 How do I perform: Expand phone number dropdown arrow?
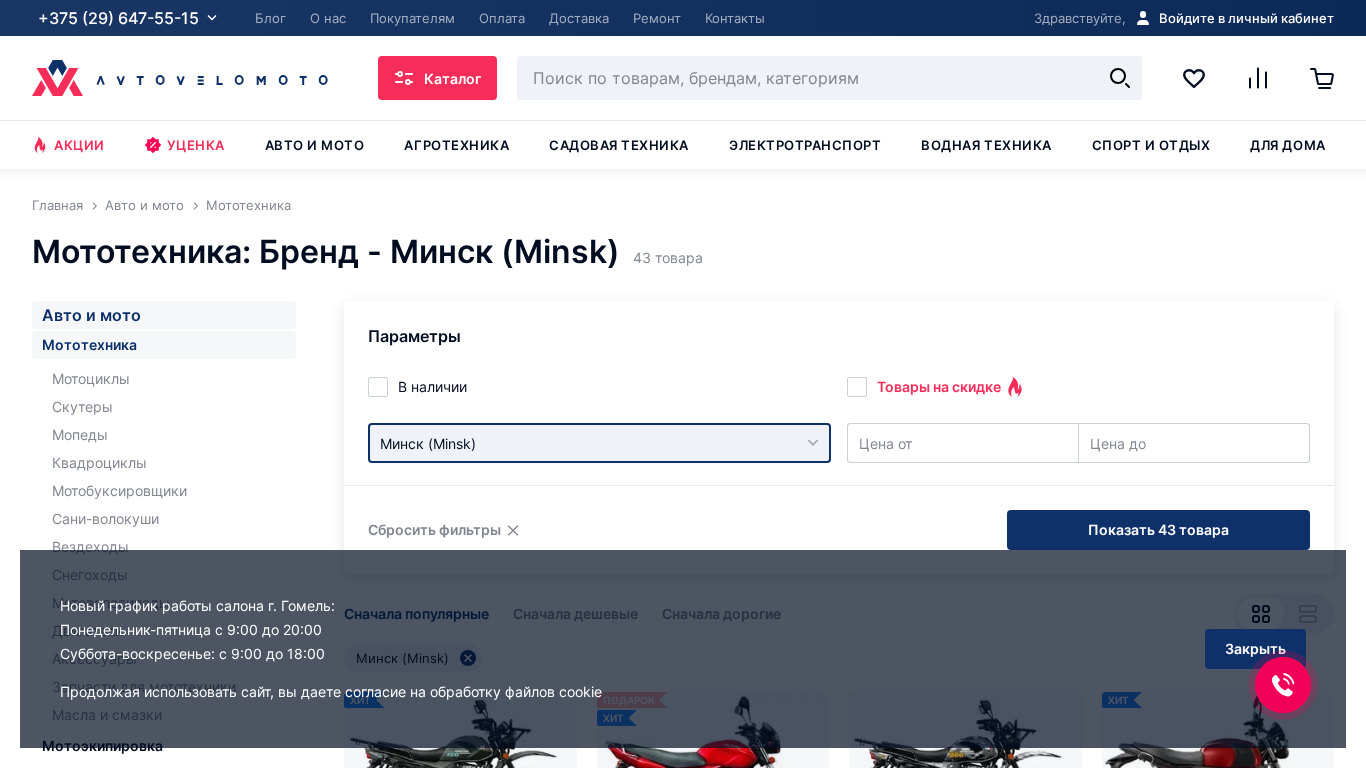(x=212, y=18)
